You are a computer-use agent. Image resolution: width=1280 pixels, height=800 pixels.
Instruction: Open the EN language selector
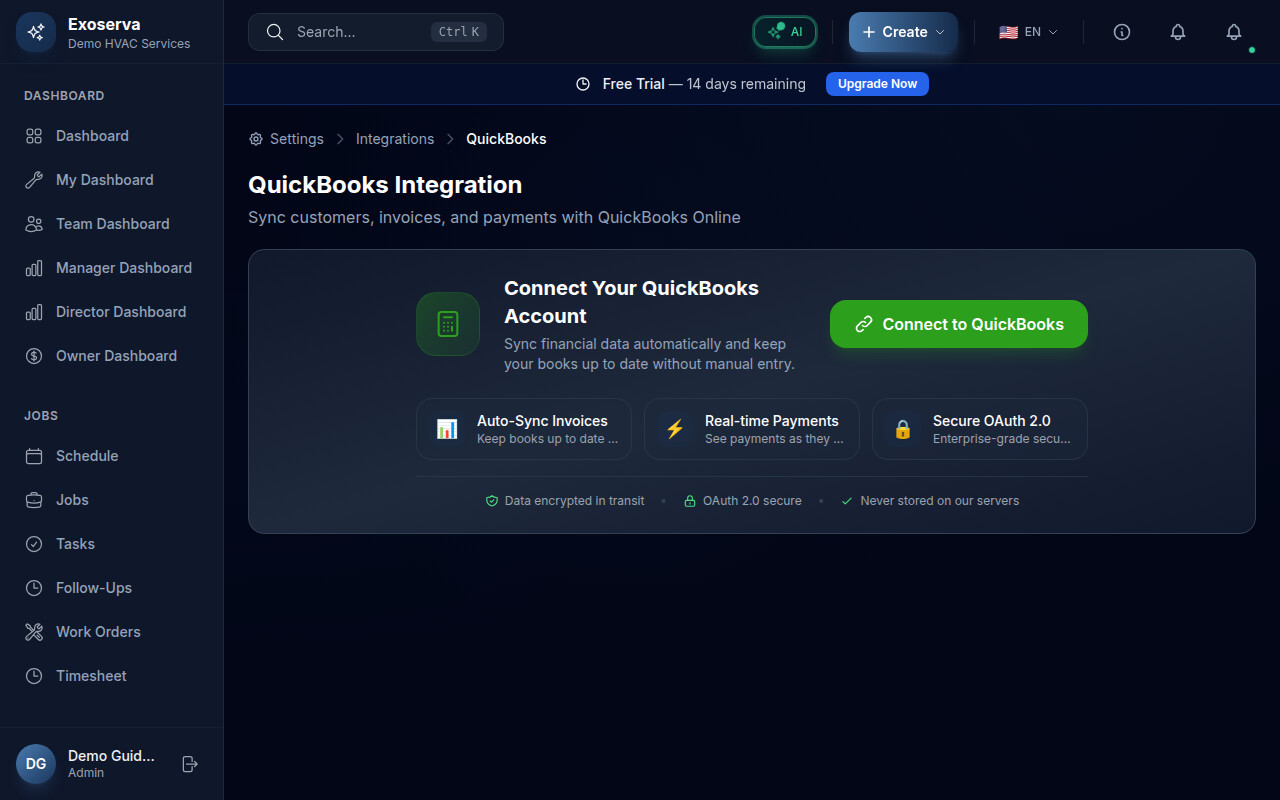1028,32
